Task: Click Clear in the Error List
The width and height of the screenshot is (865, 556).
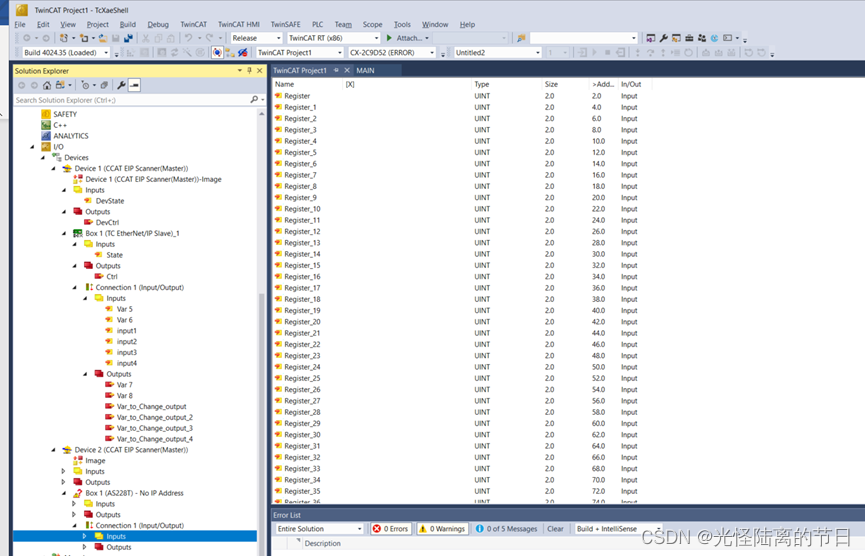Action: point(555,528)
